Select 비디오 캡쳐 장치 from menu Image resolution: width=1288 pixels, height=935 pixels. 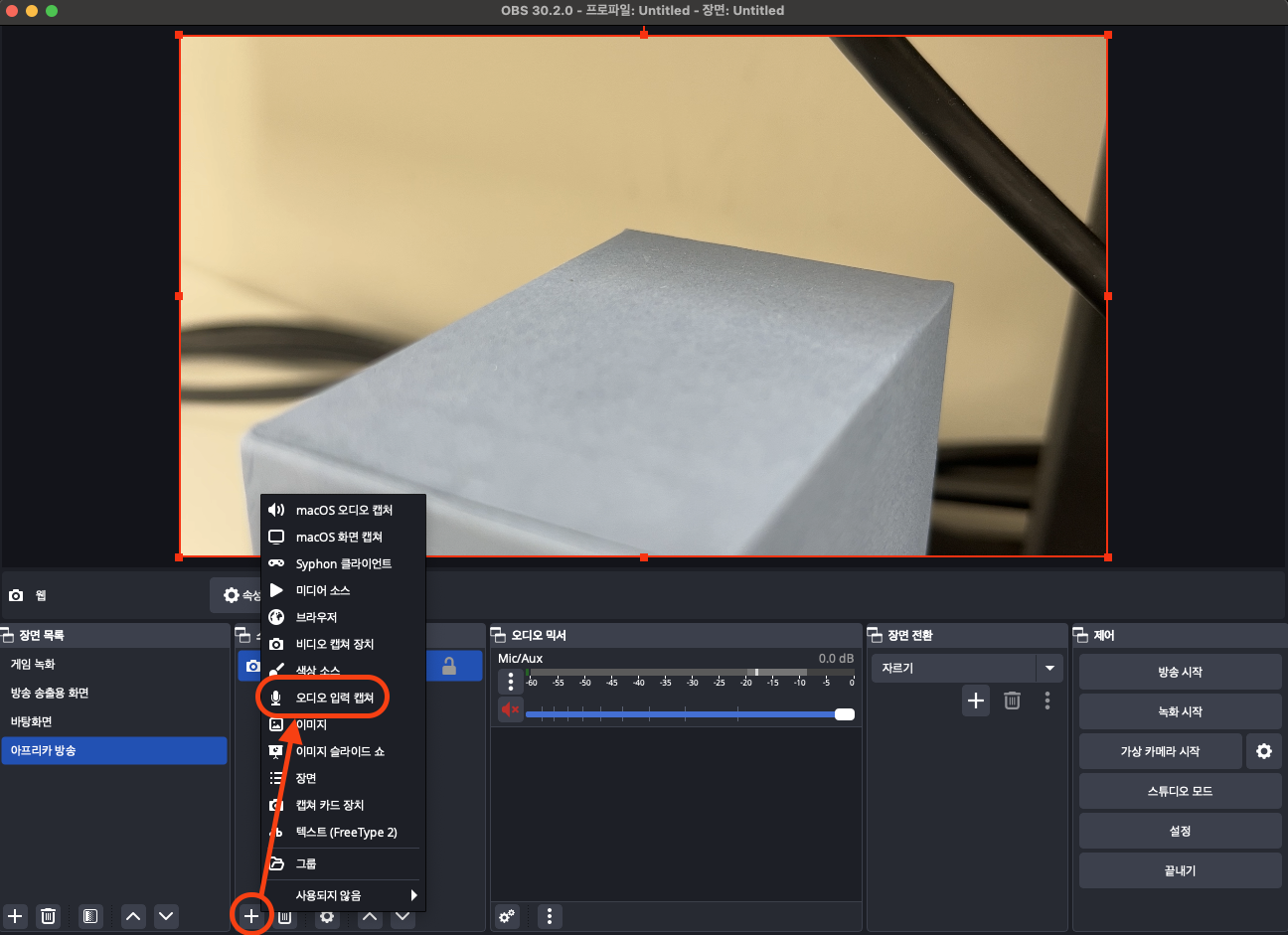point(343,644)
